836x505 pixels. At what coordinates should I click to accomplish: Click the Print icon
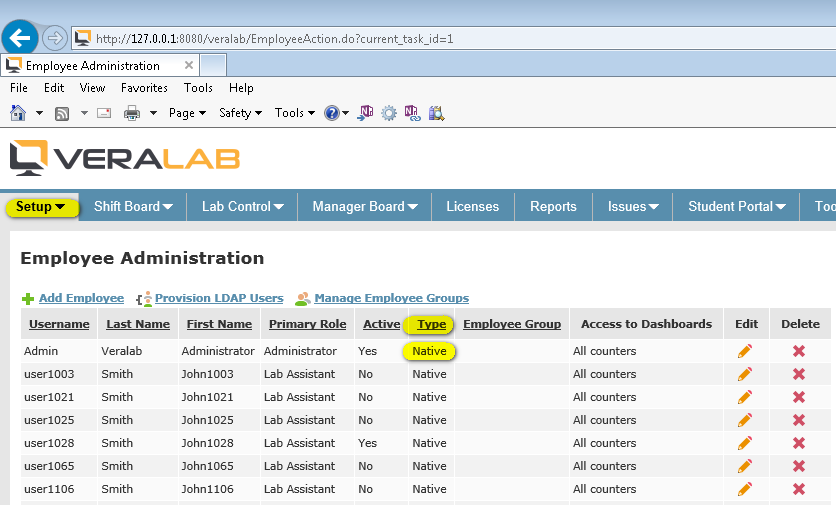point(132,113)
